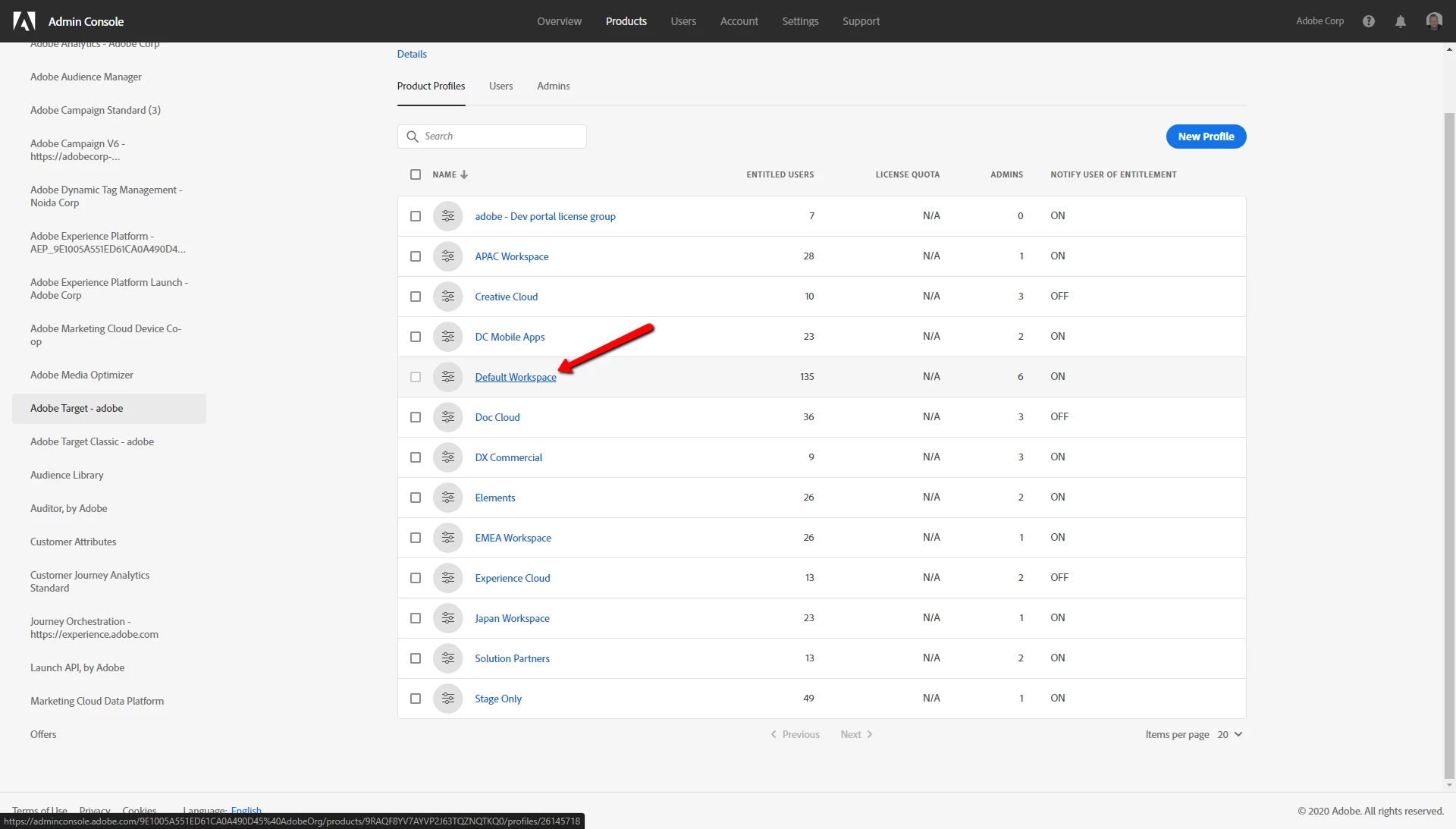This screenshot has width=1456, height=829.
Task: Tick the Elements row checkbox
Action: click(416, 498)
